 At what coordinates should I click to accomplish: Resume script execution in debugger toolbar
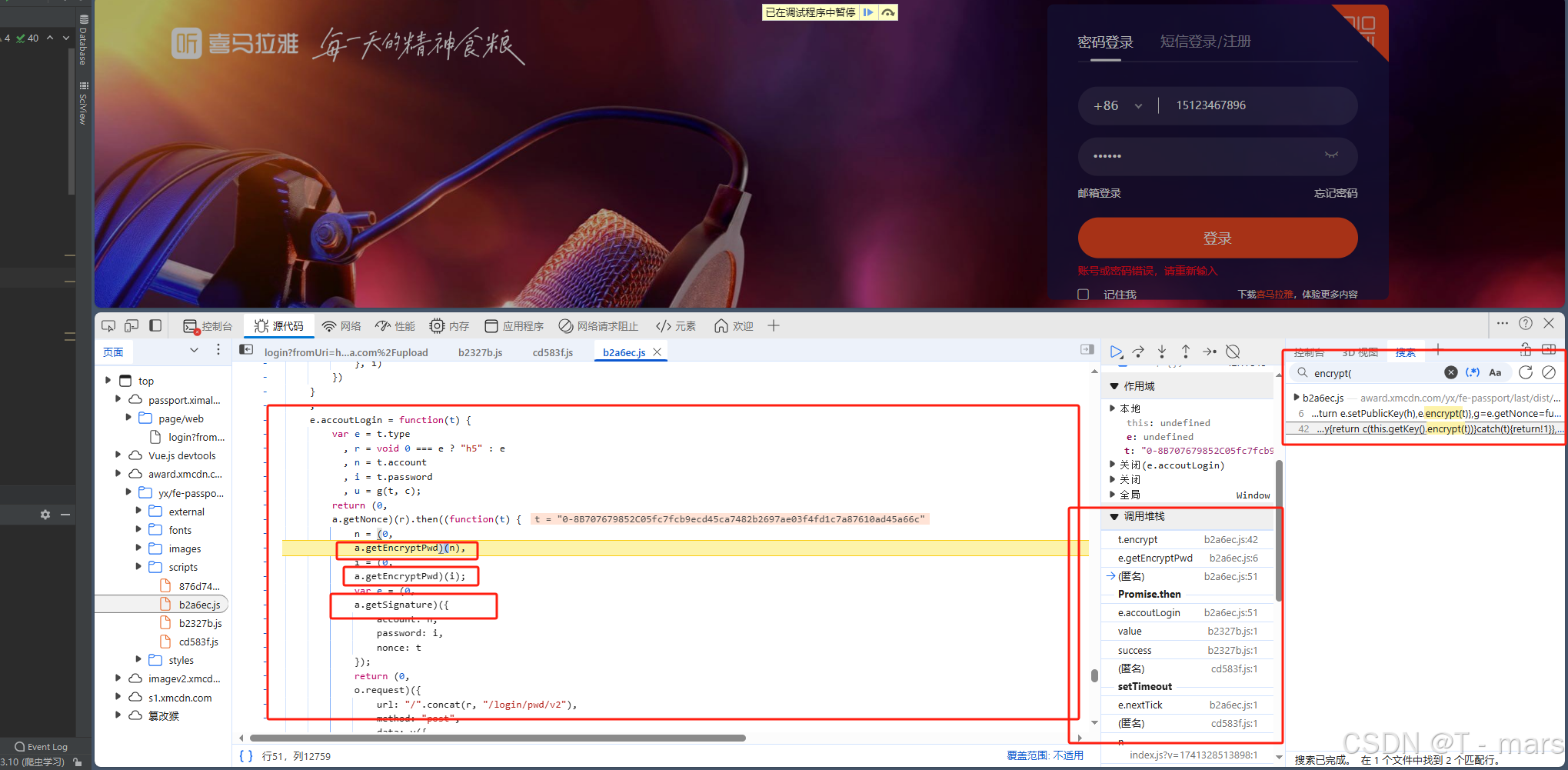click(x=1116, y=352)
